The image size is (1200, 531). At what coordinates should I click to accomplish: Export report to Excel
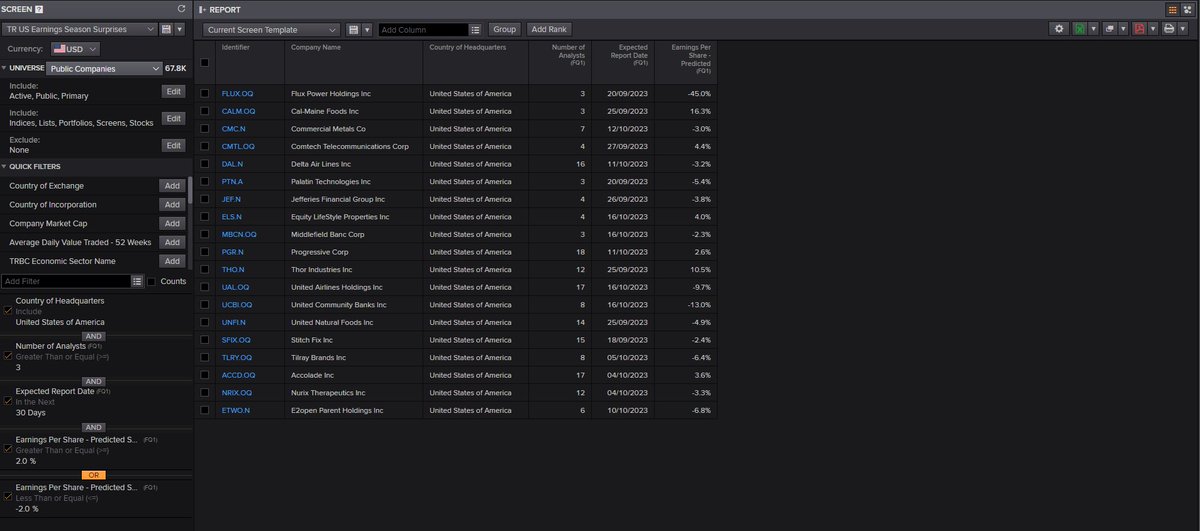tap(1079, 30)
